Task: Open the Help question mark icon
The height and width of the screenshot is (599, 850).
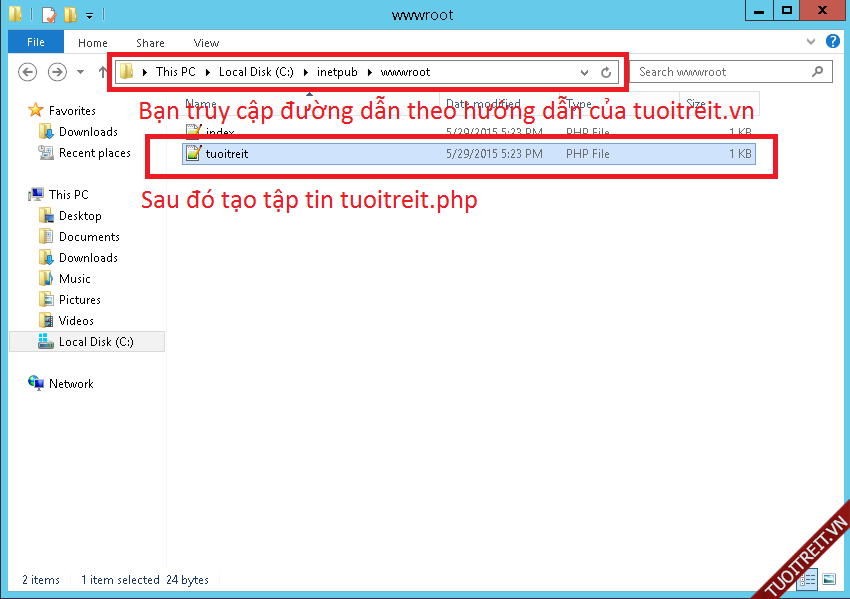Action: click(x=833, y=43)
